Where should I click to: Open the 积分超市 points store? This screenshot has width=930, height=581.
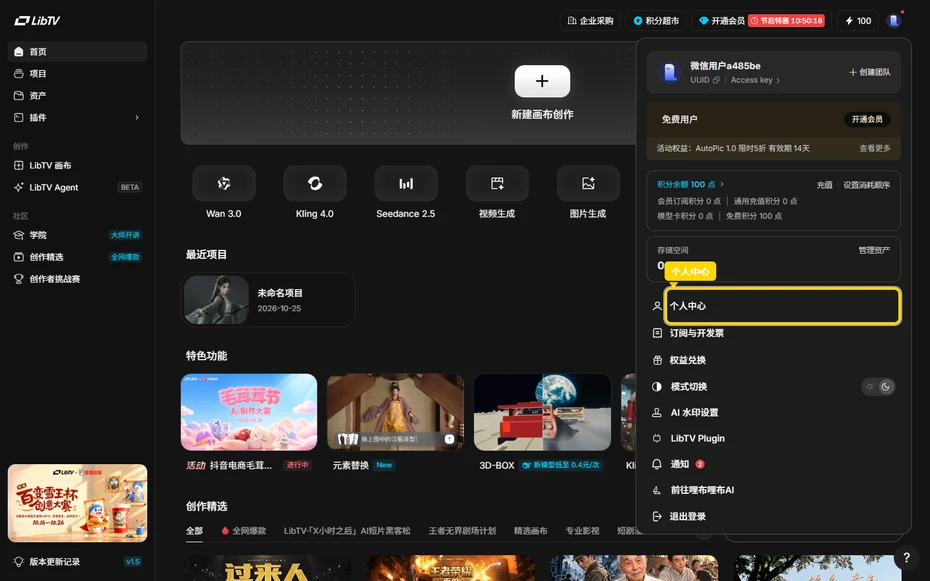tap(656, 21)
